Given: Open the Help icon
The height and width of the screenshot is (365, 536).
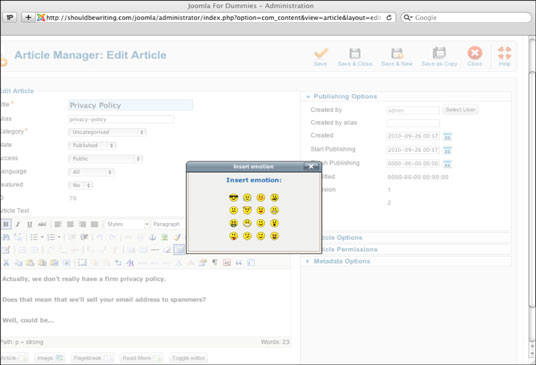Looking at the screenshot, I should 505,57.
